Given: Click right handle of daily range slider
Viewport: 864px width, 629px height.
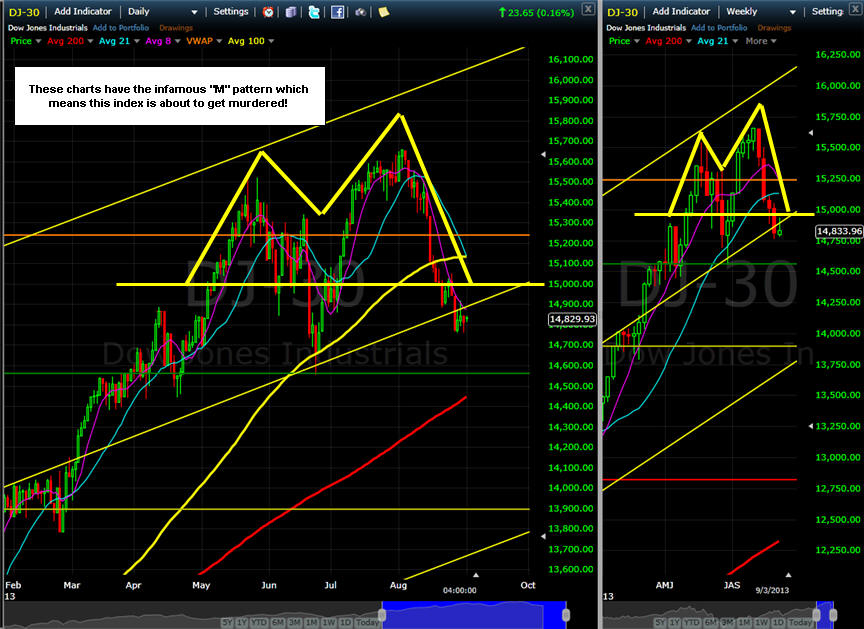Looking at the screenshot, I should 565,611.
